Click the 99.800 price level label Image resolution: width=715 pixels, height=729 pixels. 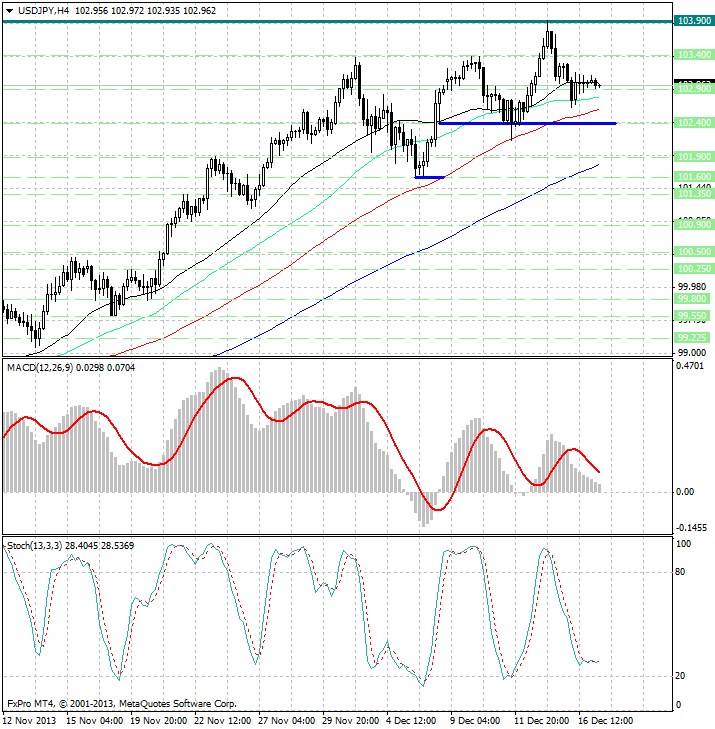[x=692, y=299]
